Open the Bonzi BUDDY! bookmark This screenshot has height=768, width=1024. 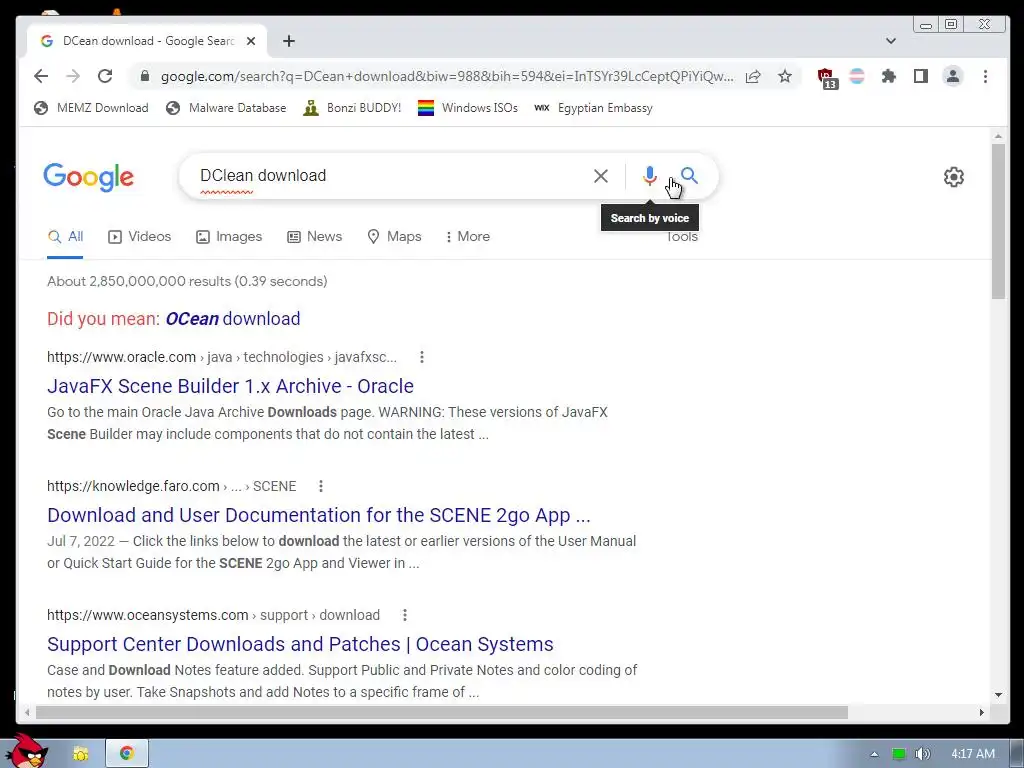point(352,108)
